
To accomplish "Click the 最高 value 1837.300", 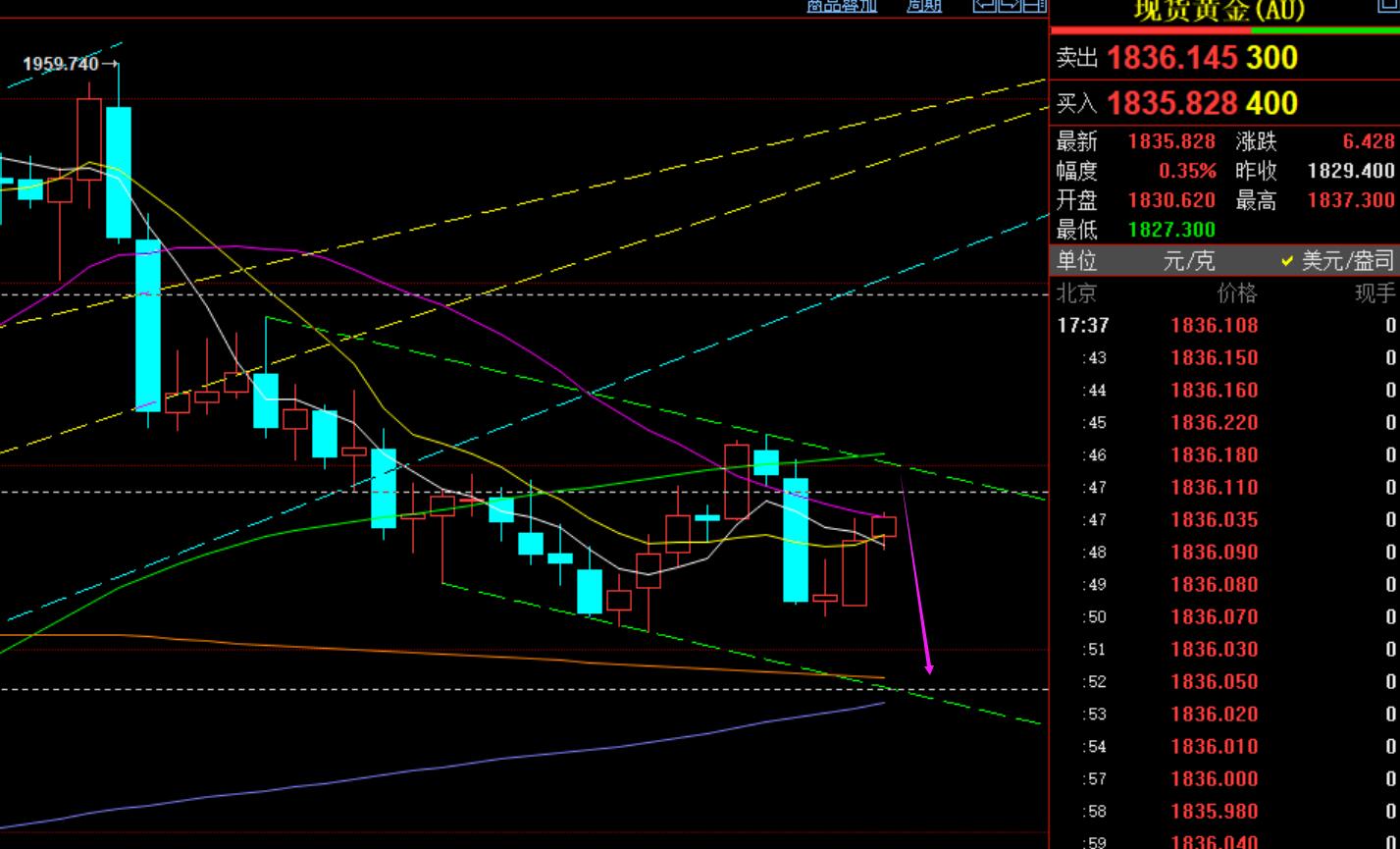I will tap(1351, 200).
